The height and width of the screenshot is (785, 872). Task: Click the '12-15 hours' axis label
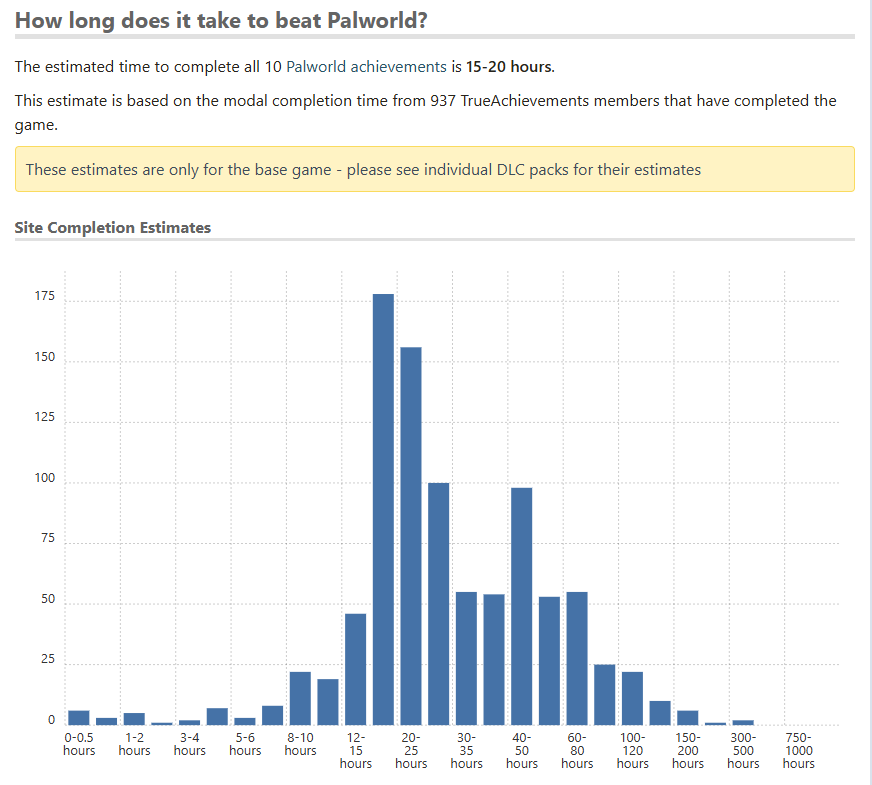tap(356, 751)
